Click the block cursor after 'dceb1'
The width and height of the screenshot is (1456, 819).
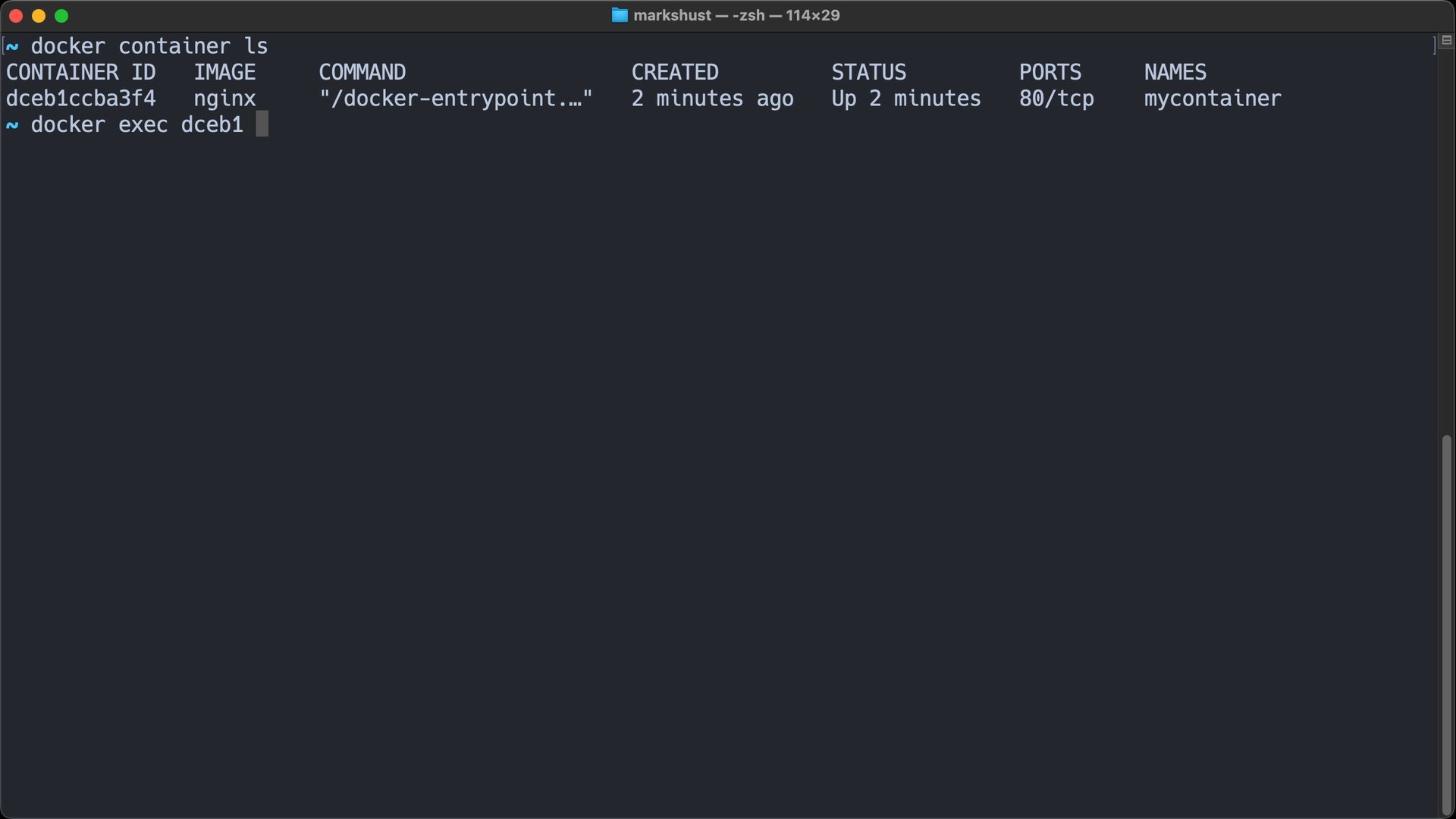point(262,124)
